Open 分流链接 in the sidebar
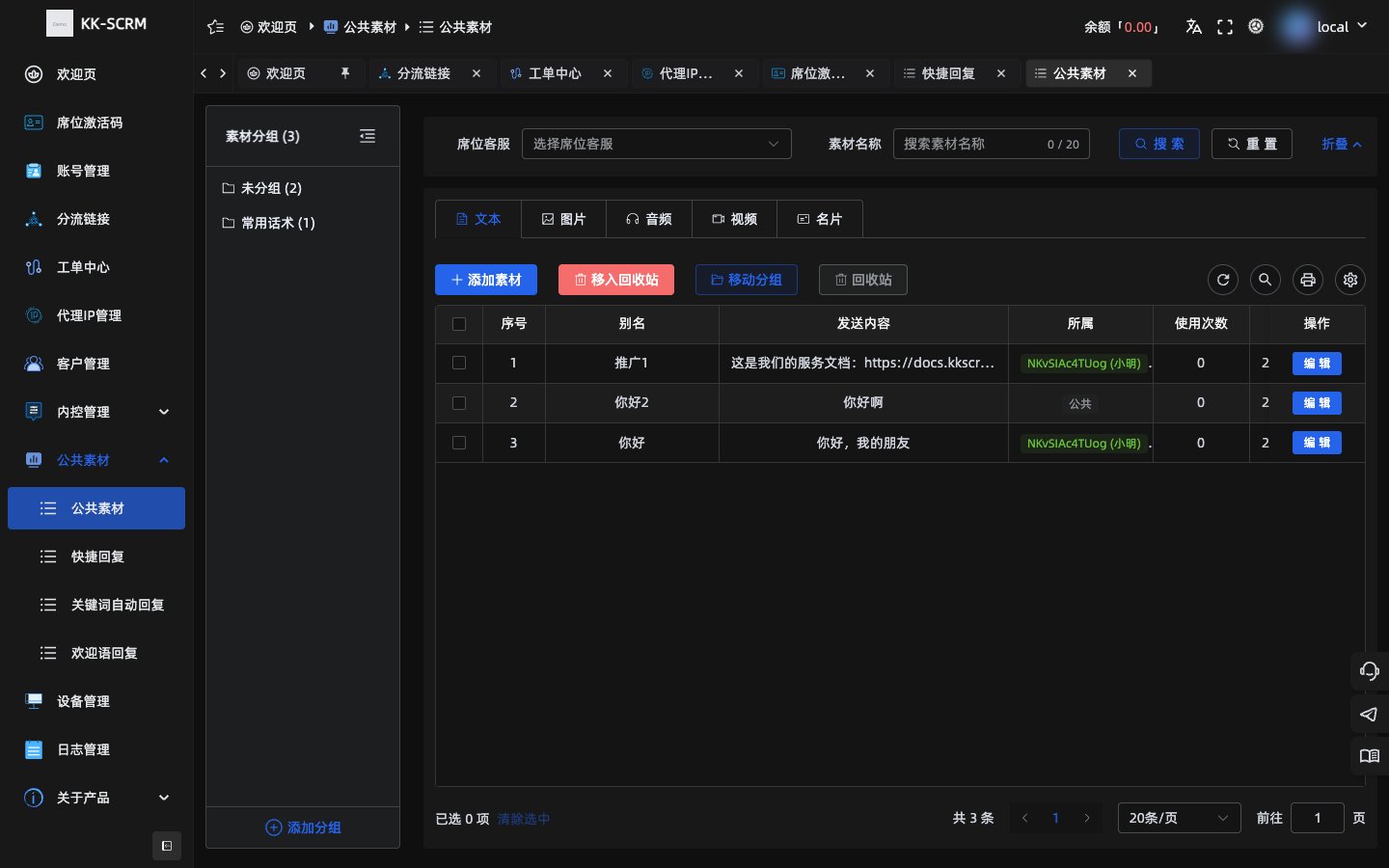This screenshot has width=1389, height=868. tap(96, 219)
